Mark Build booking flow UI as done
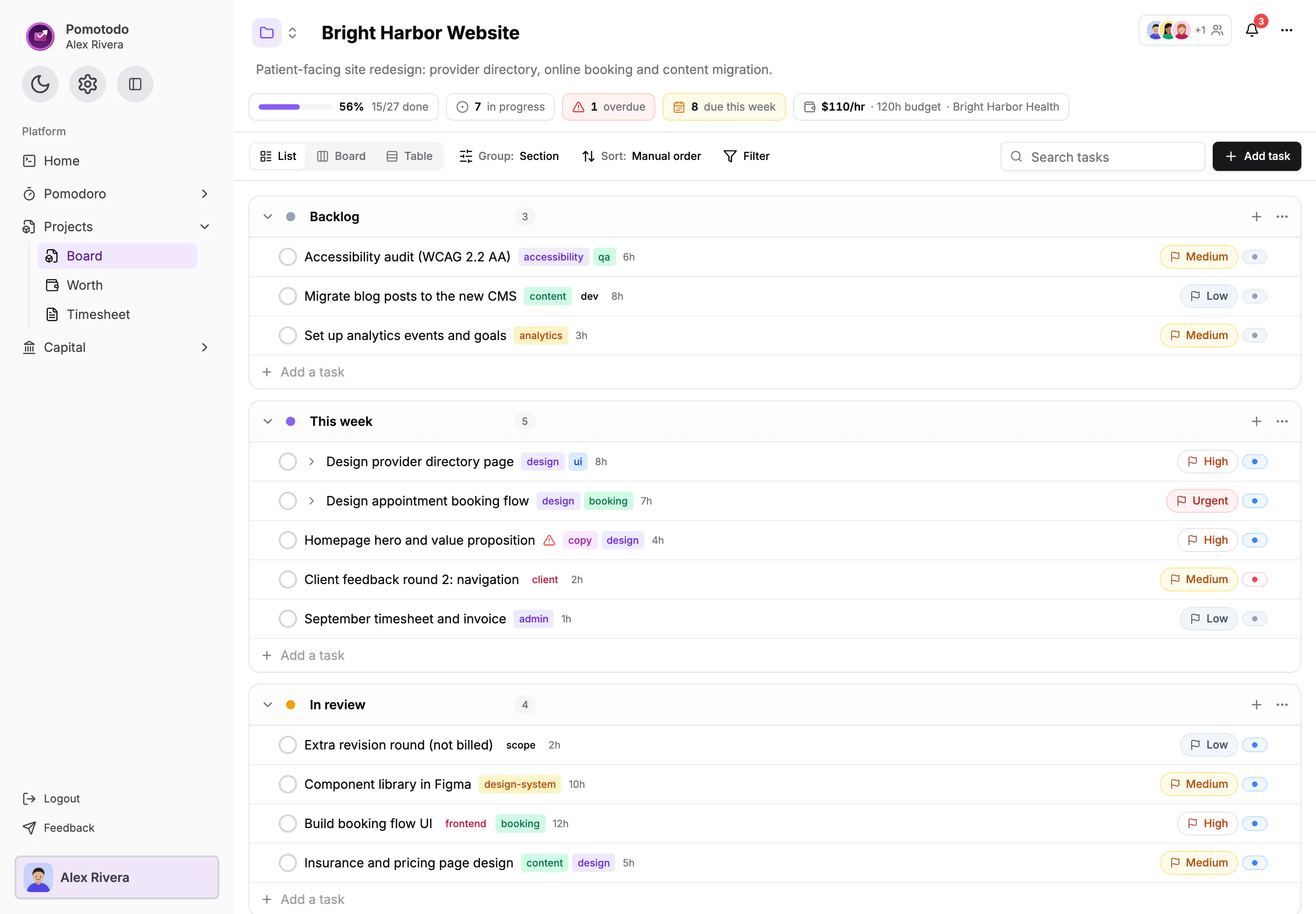The image size is (1316, 914). tap(287, 824)
